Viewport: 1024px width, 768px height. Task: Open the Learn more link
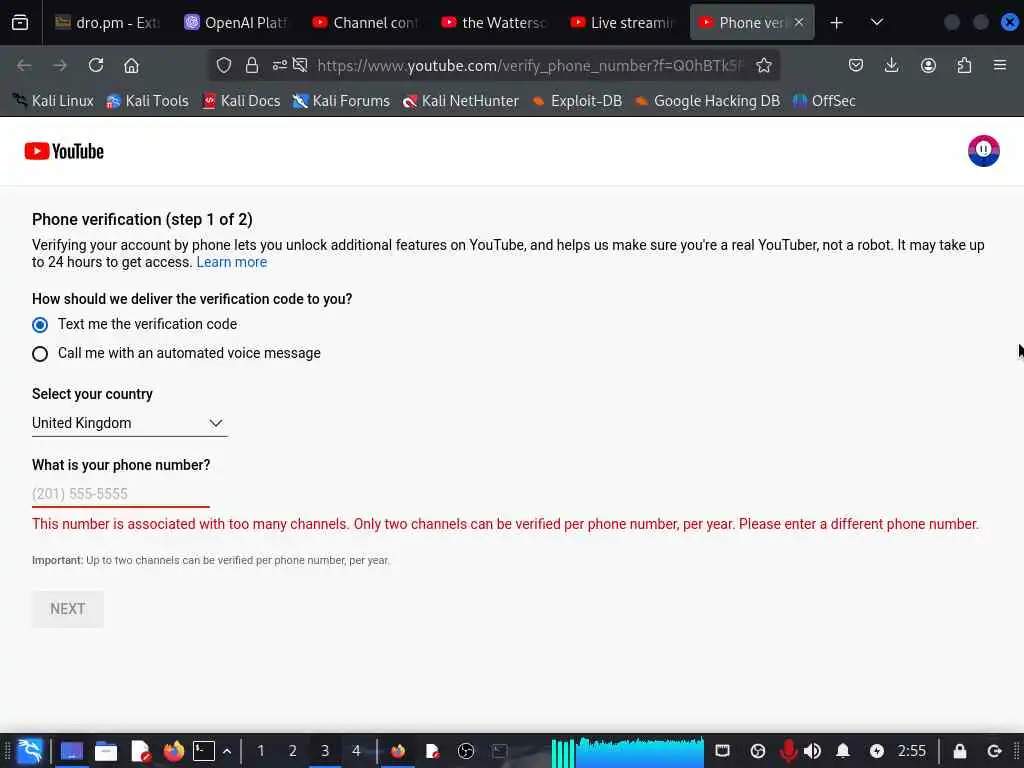(232, 262)
